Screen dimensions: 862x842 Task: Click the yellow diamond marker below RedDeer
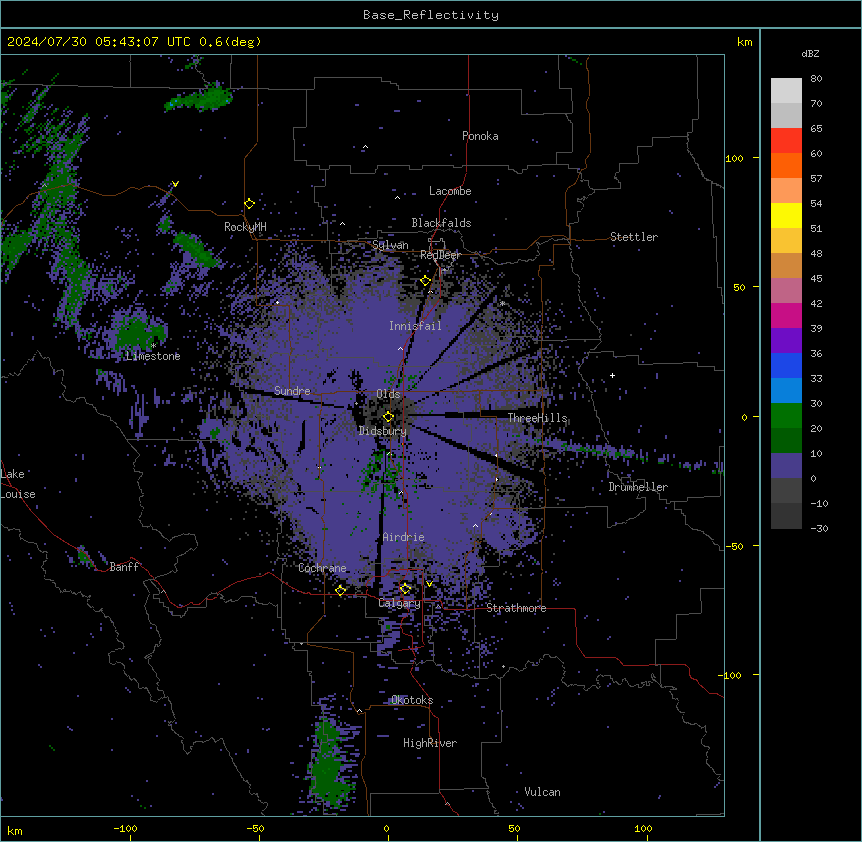(426, 281)
